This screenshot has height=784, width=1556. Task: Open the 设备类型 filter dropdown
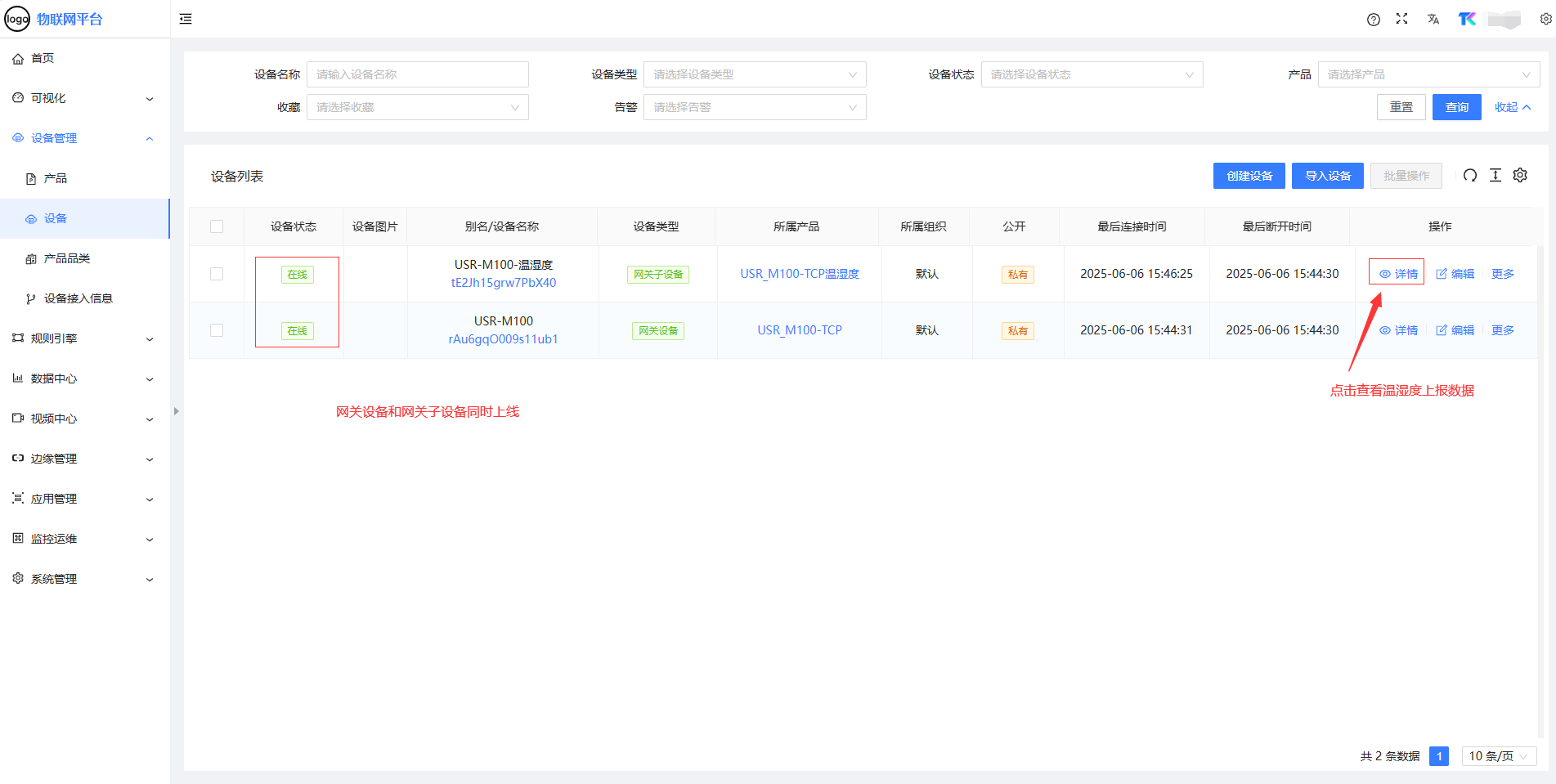coord(754,74)
